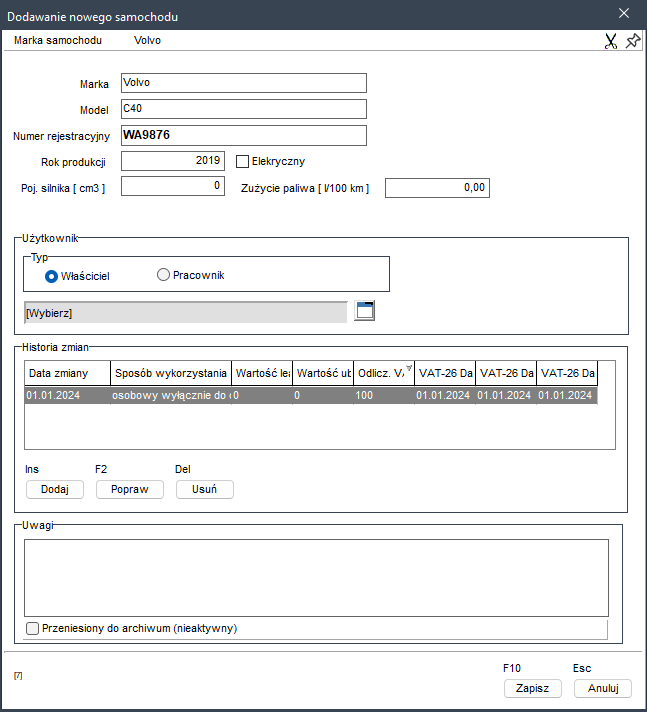Click the Wartość ub column header
The image size is (647, 712).
(x=323, y=373)
